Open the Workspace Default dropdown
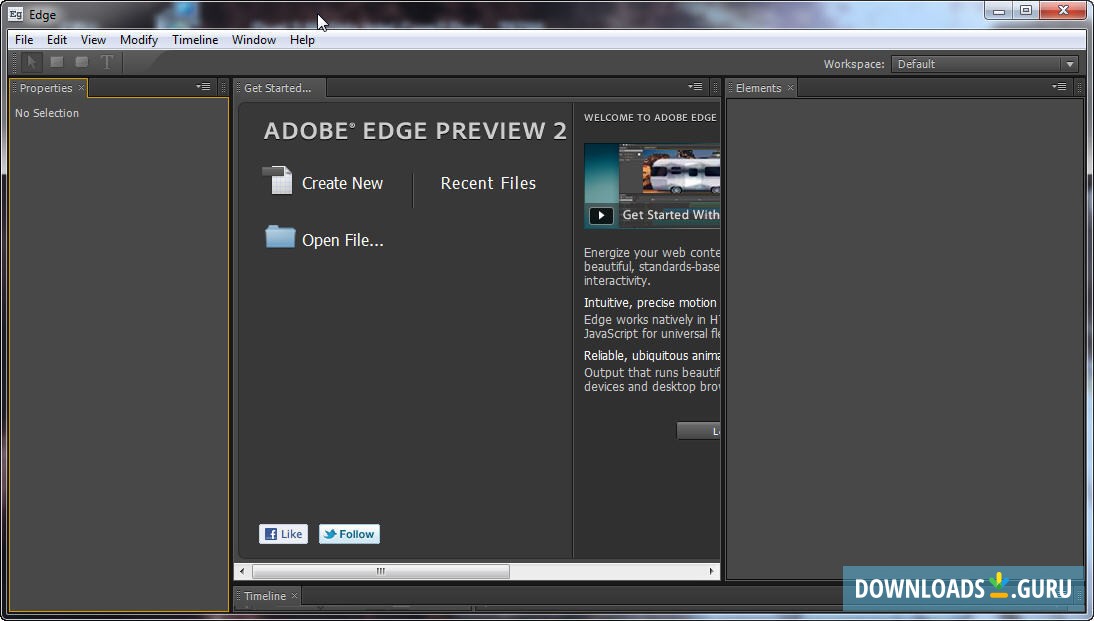The width and height of the screenshot is (1094, 621). pyautogui.click(x=985, y=64)
